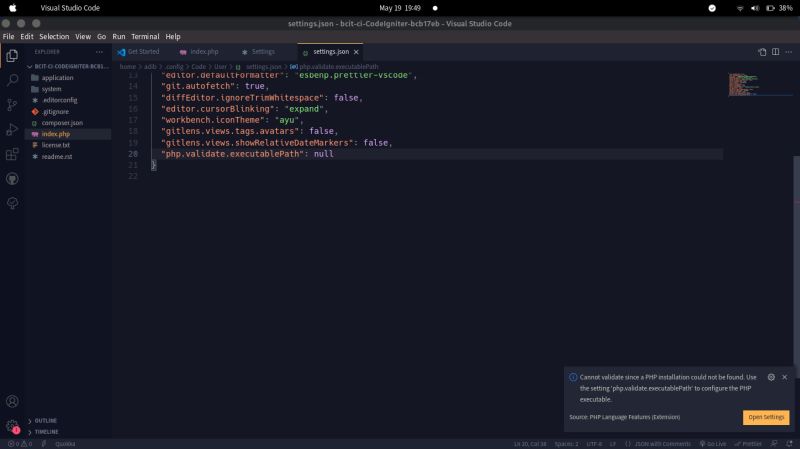Click the feedback icon in status bar

click(774, 444)
